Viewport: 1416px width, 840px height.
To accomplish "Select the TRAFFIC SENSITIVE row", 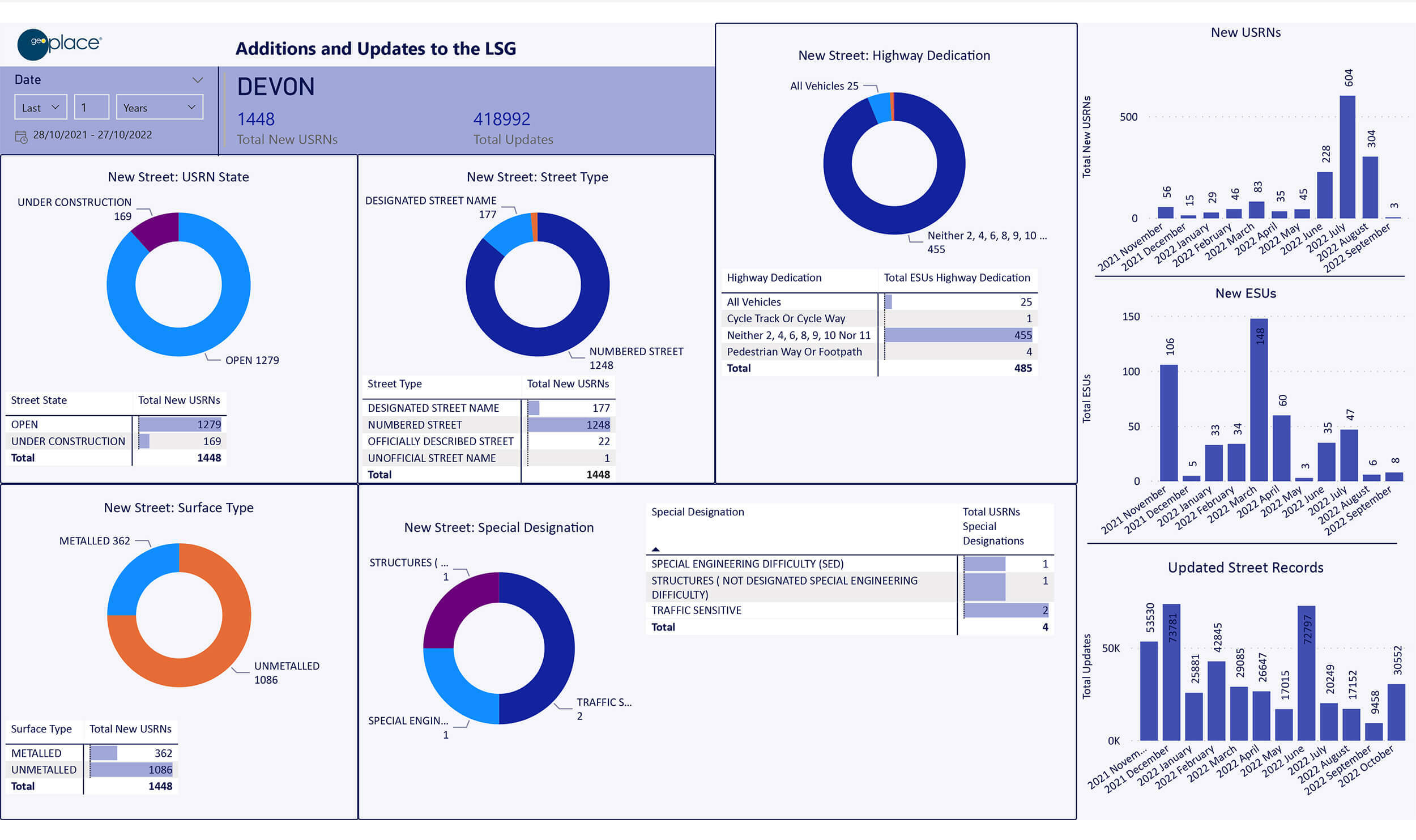I will (x=696, y=611).
